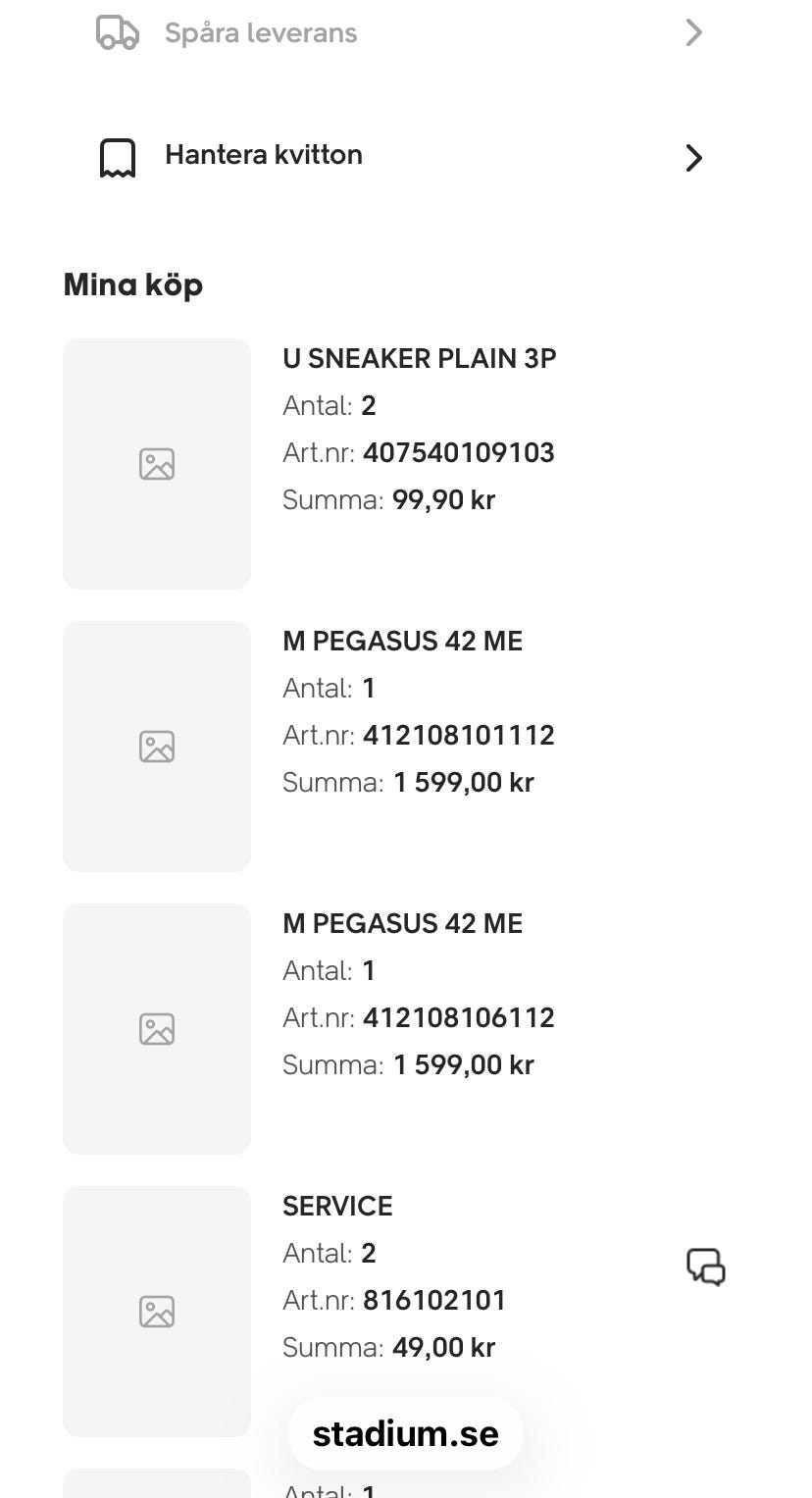The image size is (812, 1498).
Task: Tap thumbnail for article 412108101112
Action: (x=157, y=747)
